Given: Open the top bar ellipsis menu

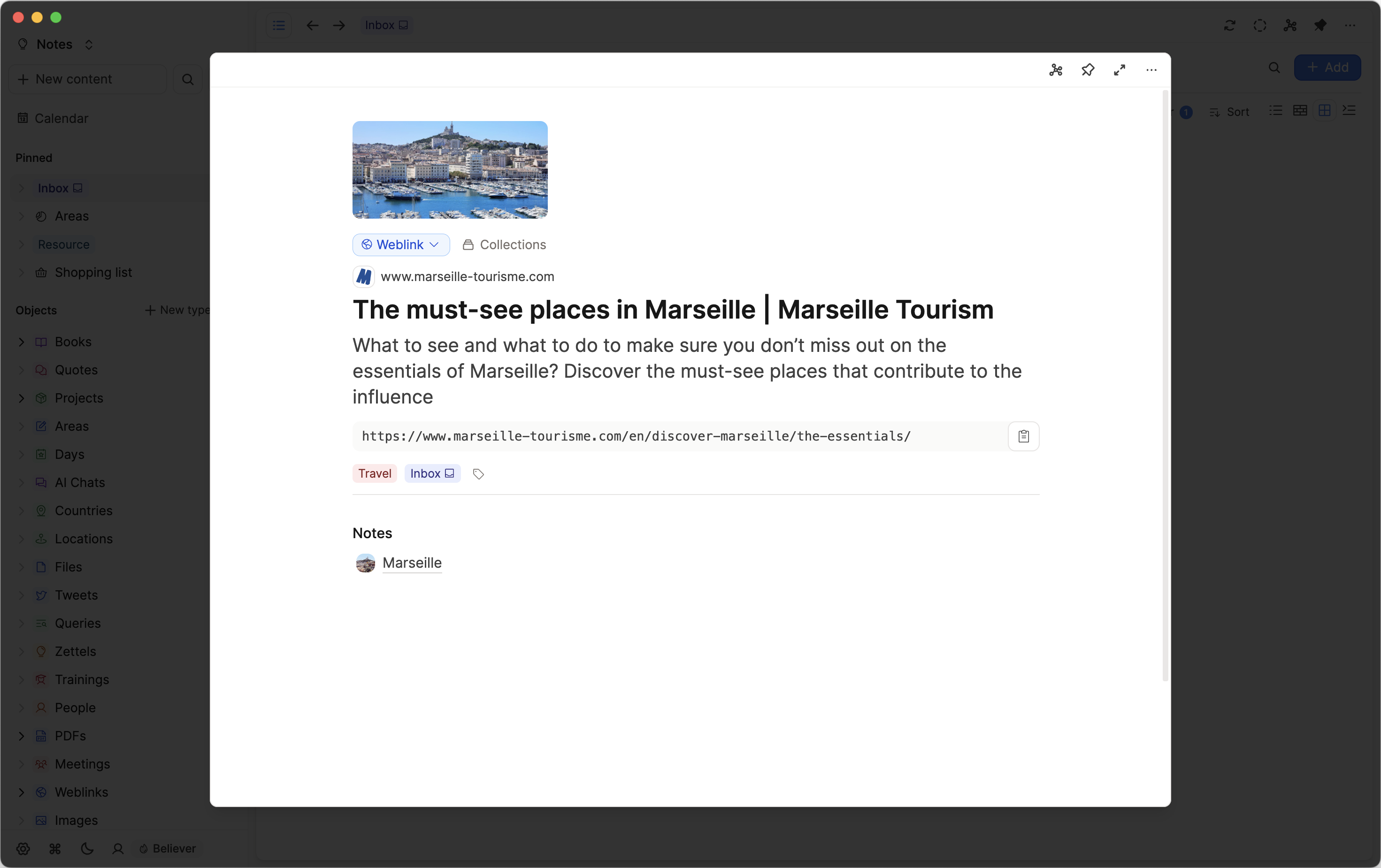Looking at the screenshot, I should 1350,25.
